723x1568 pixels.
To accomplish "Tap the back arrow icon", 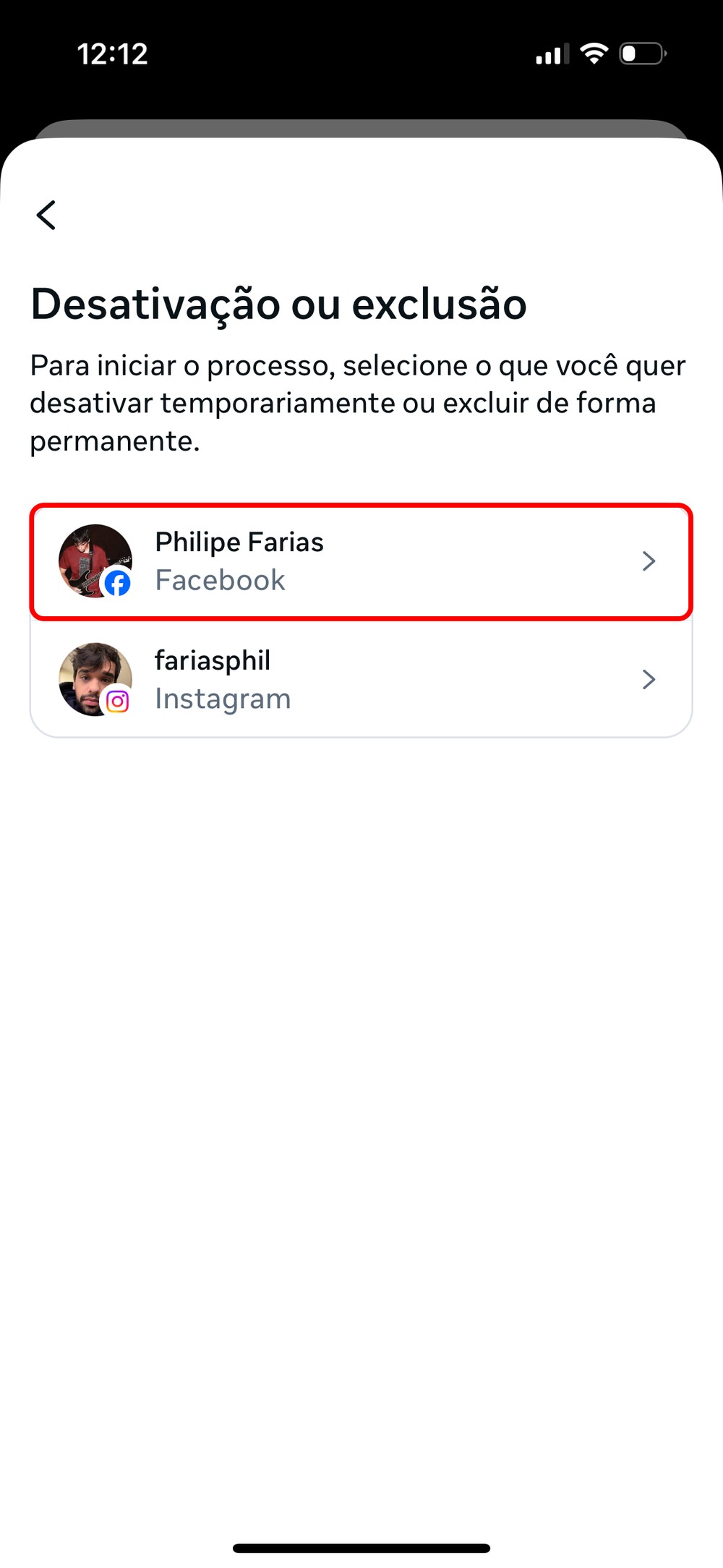I will pyautogui.click(x=46, y=215).
